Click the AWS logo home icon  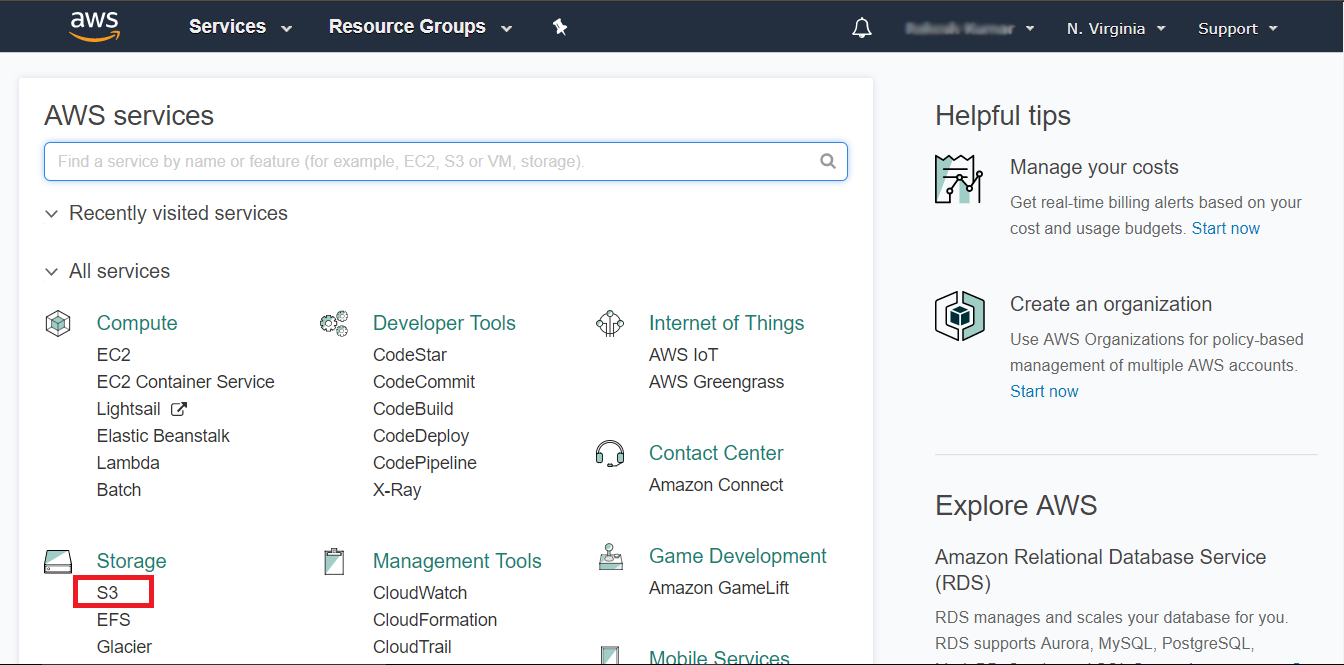94,27
